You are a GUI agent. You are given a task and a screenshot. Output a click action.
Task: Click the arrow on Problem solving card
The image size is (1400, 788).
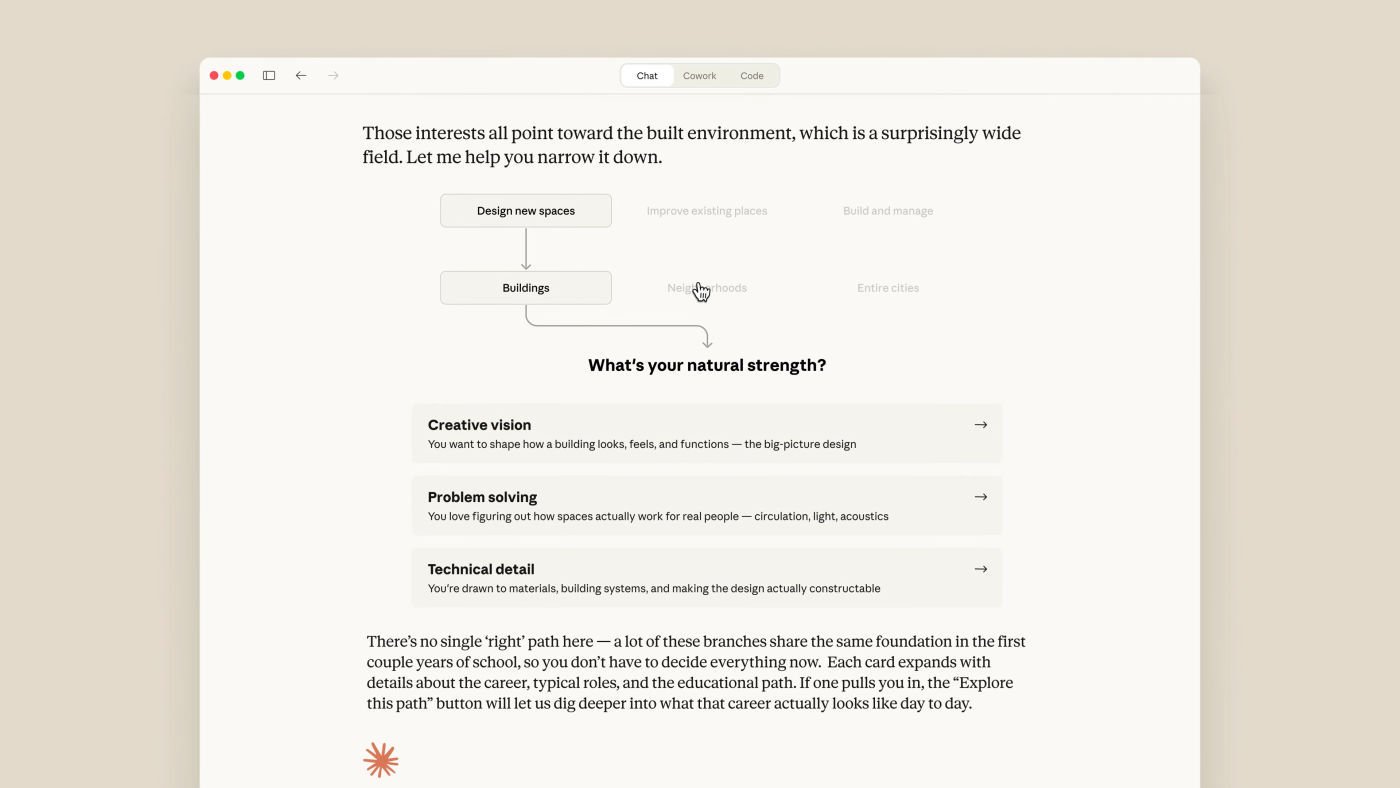click(x=980, y=497)
